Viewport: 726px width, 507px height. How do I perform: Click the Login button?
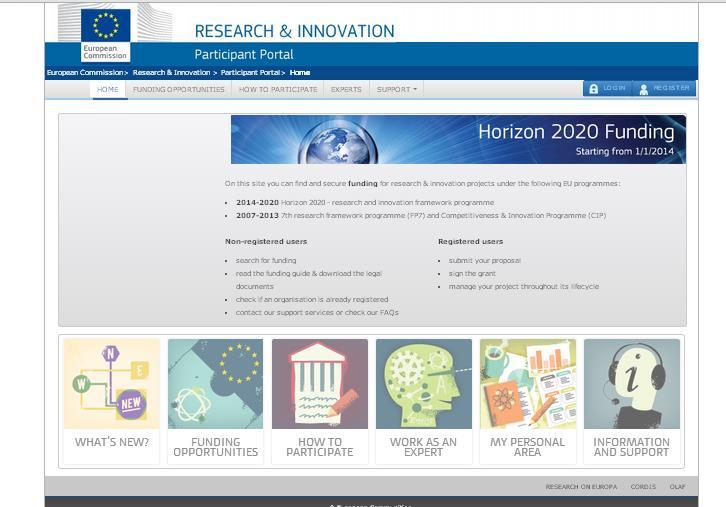[607, 88]
